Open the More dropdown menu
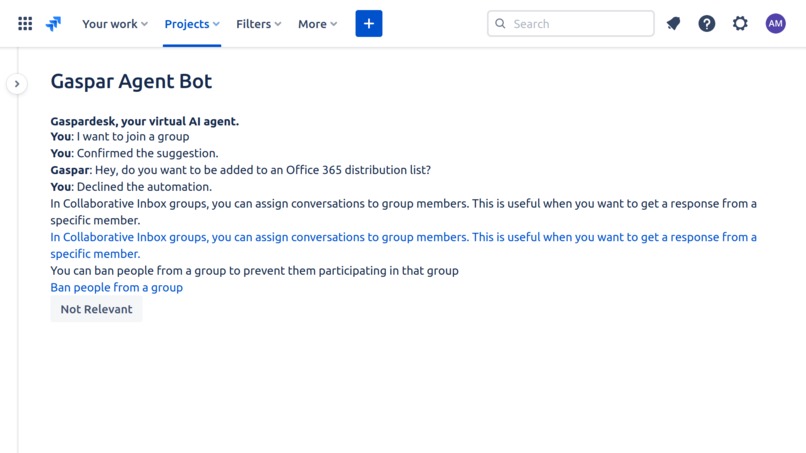Viewport: 806px width, 453px height. coord(317,24)
